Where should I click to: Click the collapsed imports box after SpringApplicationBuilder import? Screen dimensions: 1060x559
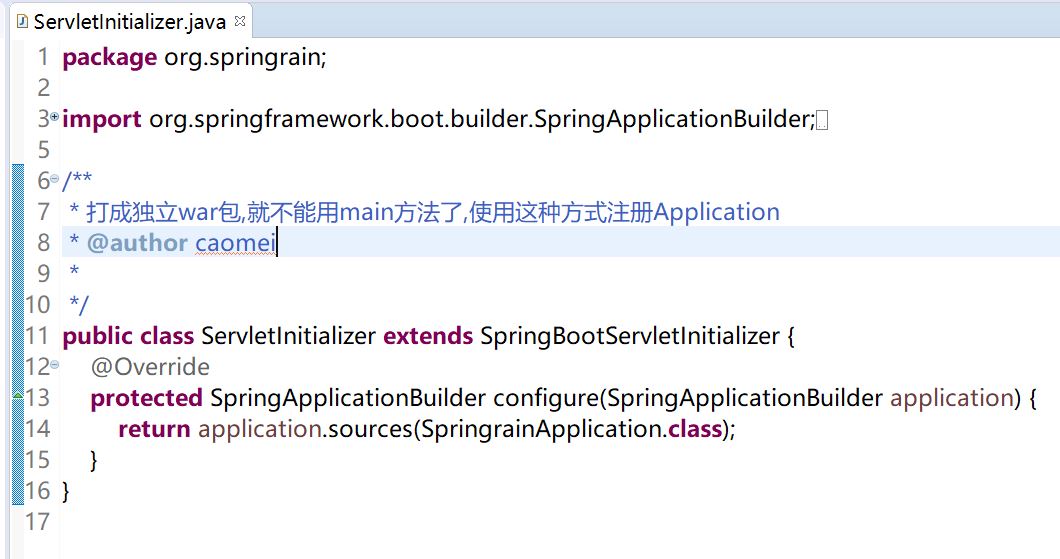click(x=822, y=120)
